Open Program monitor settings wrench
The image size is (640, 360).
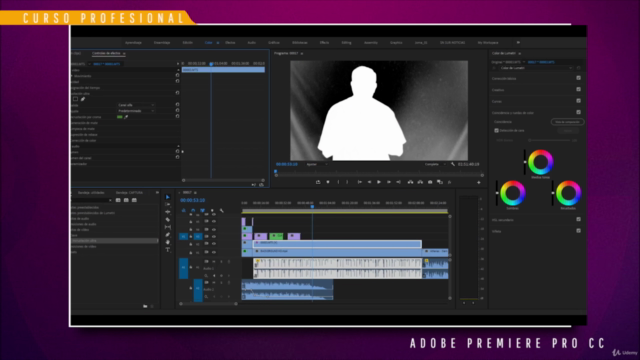(453, 164)
